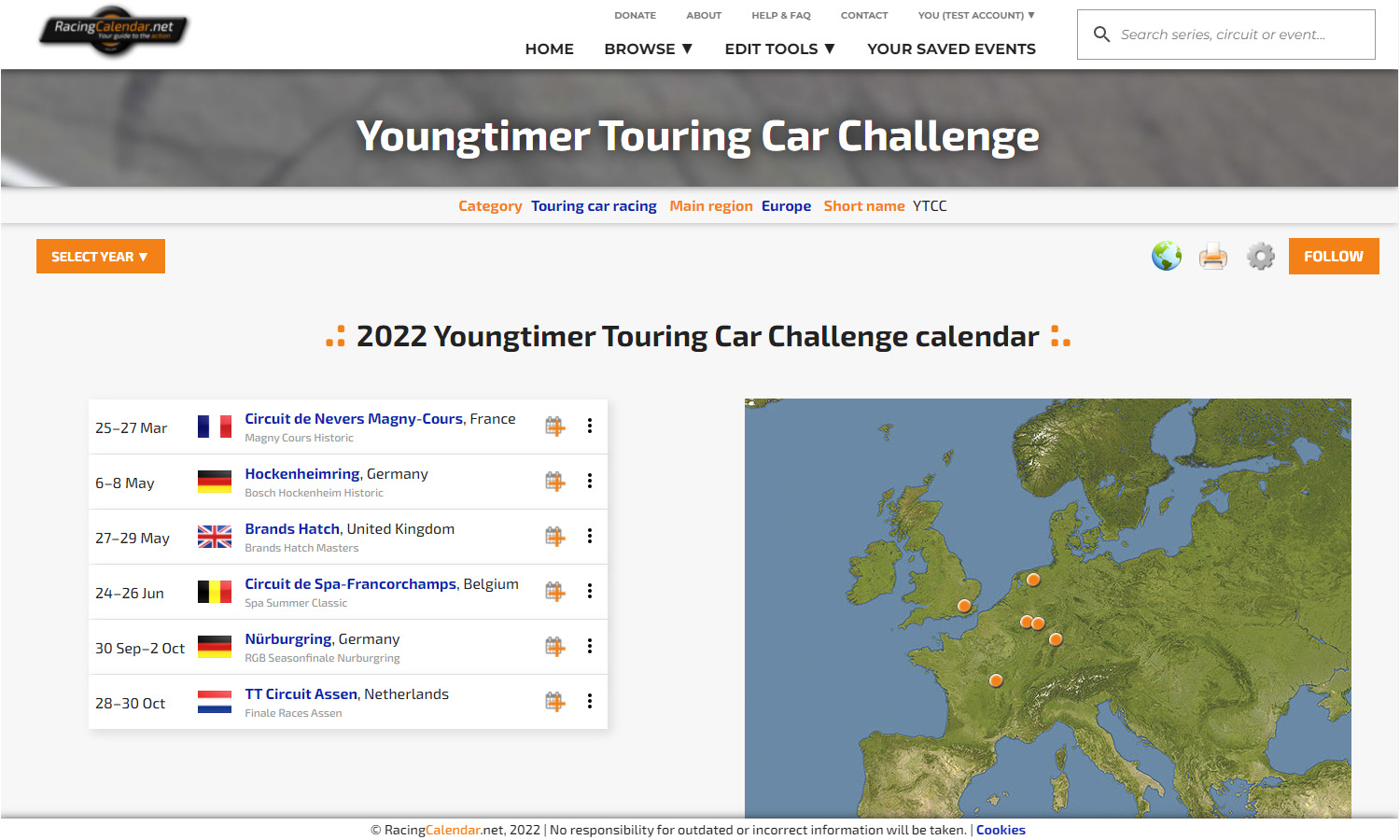Image resolution: width=1400 pixels, height=840 pixels.
Task: Click the Germany flag beside Hockenheimring
Action: point(215,482)
